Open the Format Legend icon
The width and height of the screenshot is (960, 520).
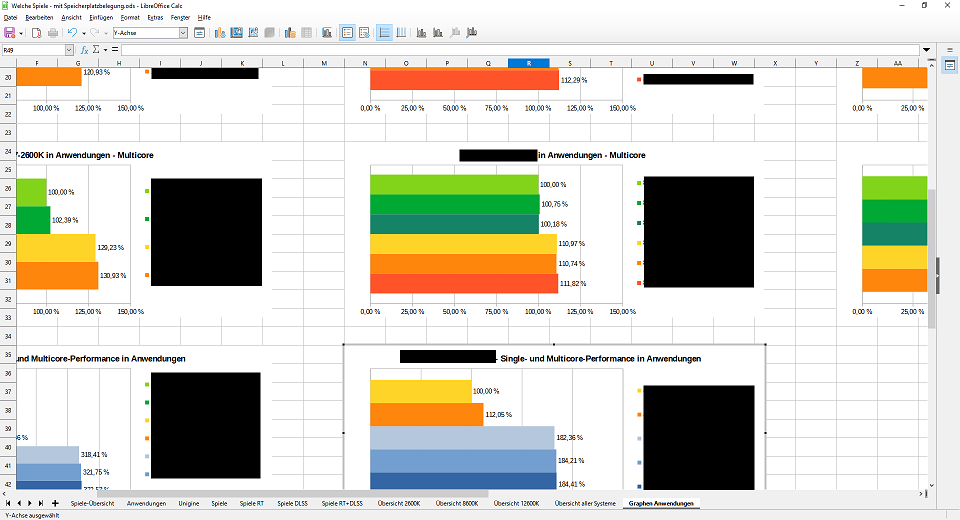[364, 33]
